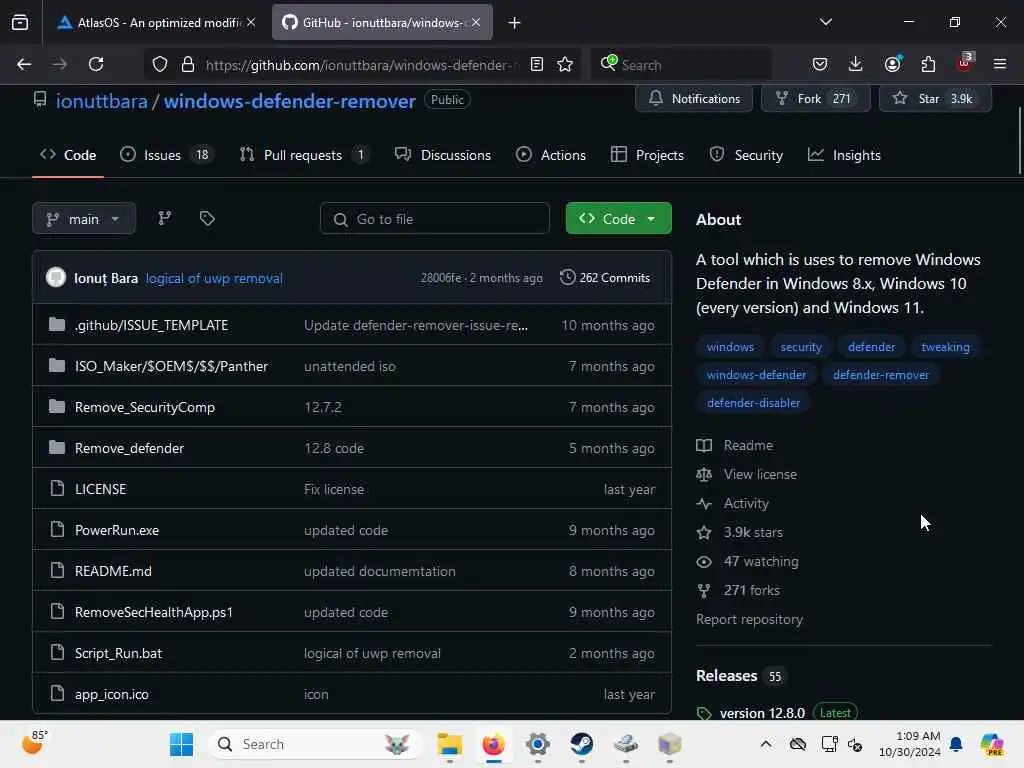1024x768 pixels.
Task: Open the tracking protection shield icon
Action: (160, 64)
